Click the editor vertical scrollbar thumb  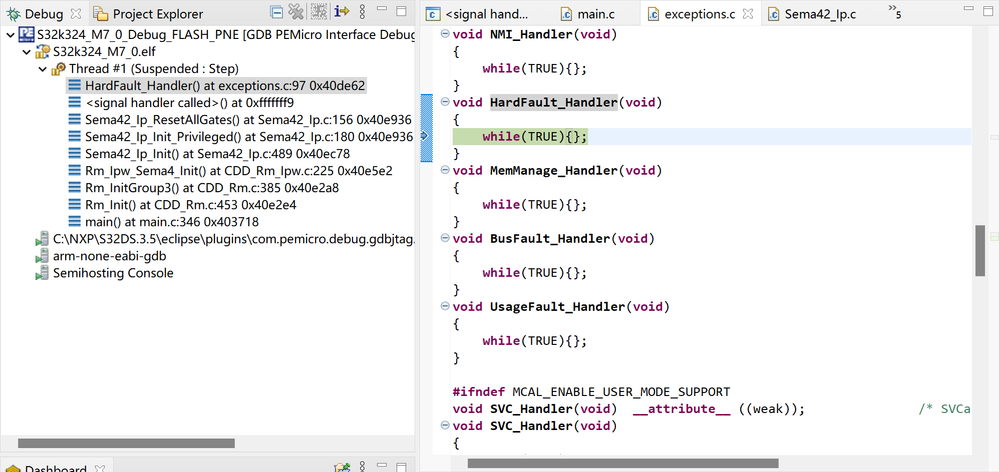(980, 251)
